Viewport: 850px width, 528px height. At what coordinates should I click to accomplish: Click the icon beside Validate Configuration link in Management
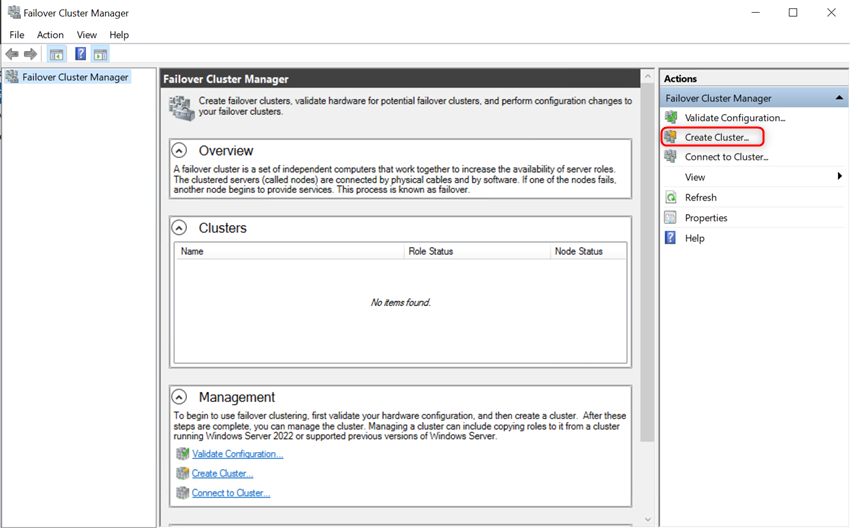[x=183, y=453]
